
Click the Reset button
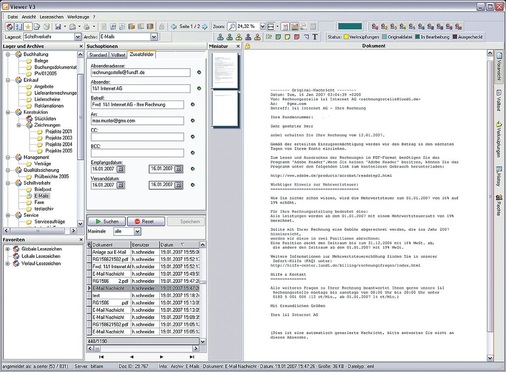click(x=145, y=221)
